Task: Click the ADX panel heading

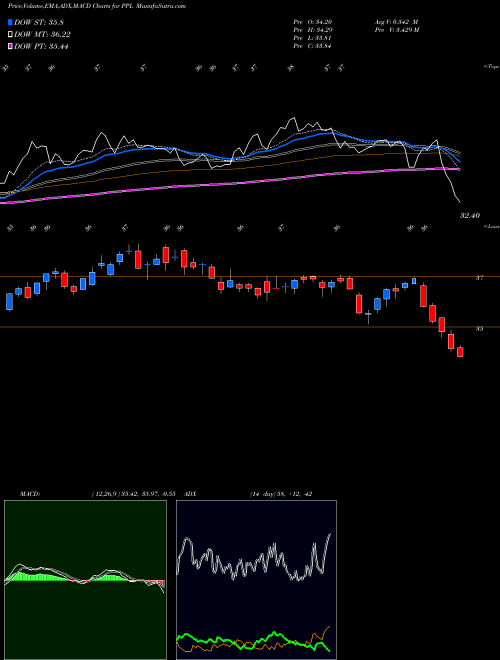Action: (x=191, y=494)
